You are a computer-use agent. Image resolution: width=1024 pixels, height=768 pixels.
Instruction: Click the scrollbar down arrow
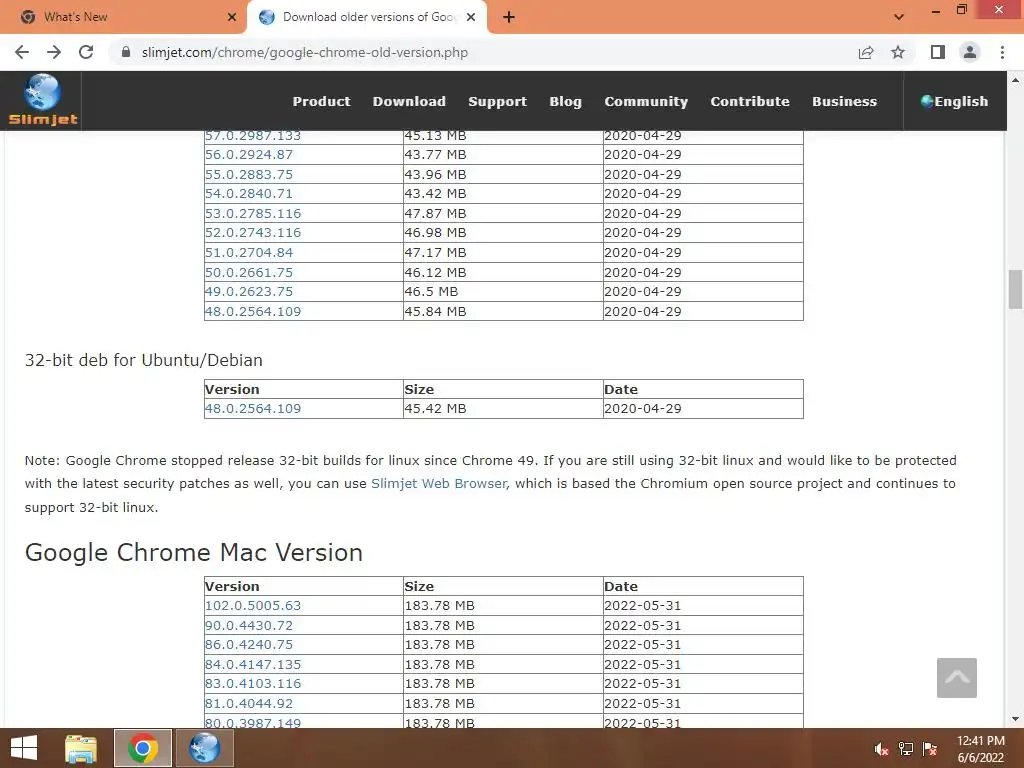pos(1015,719)
